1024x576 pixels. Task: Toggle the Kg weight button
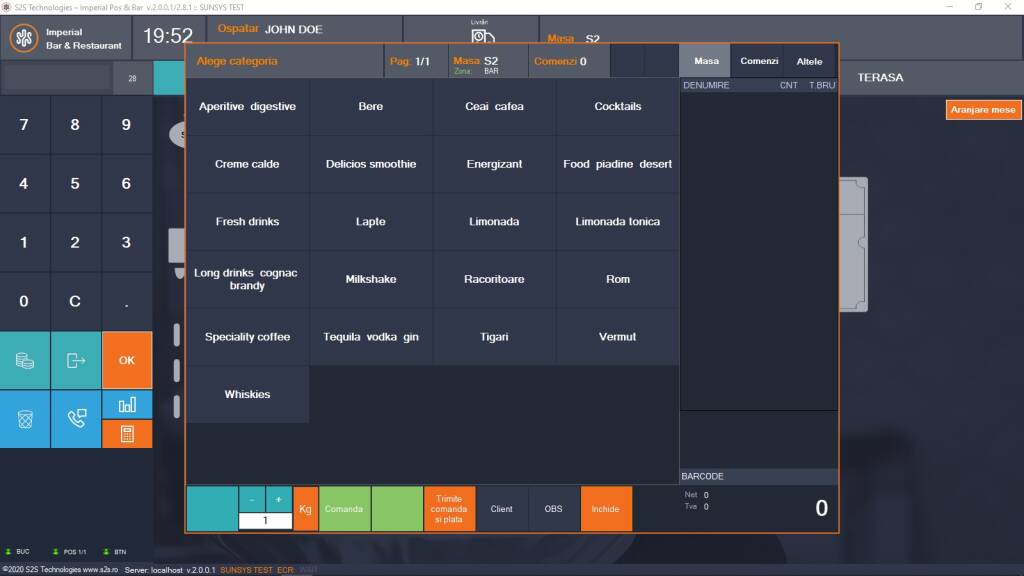click(x=306, y=509)
